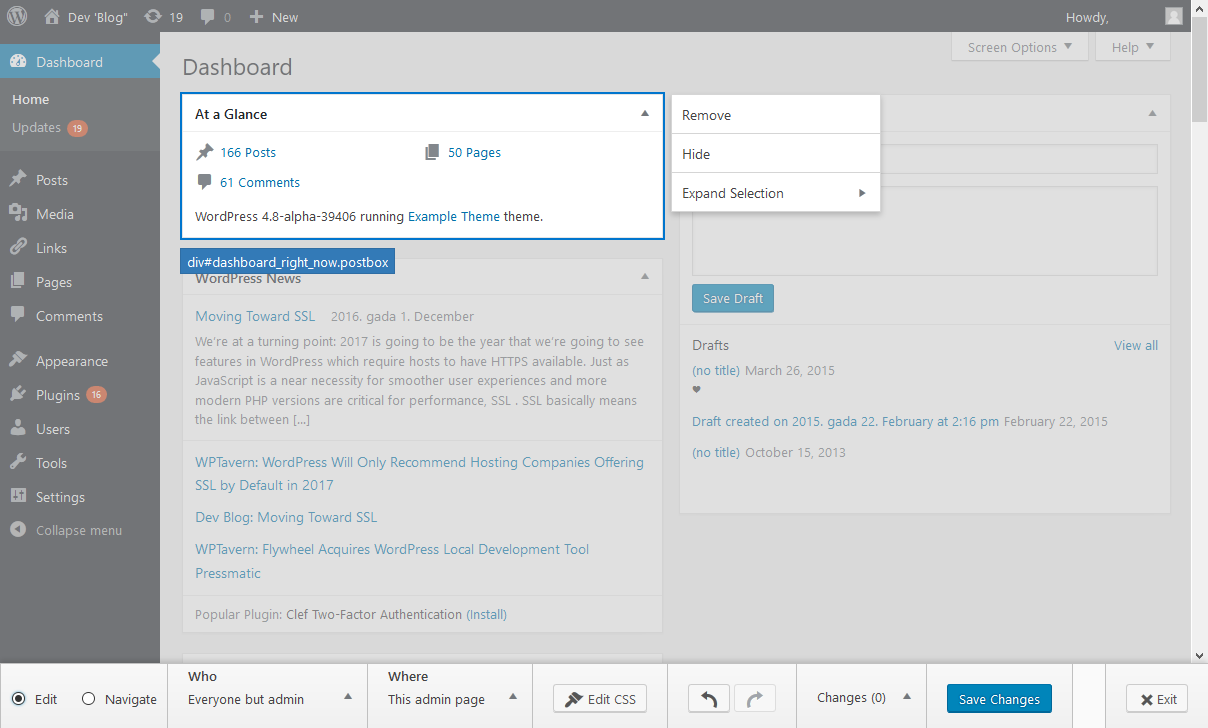
Task: Click the Collapse menu arrow icon
Action: click(x=18, y=530)
